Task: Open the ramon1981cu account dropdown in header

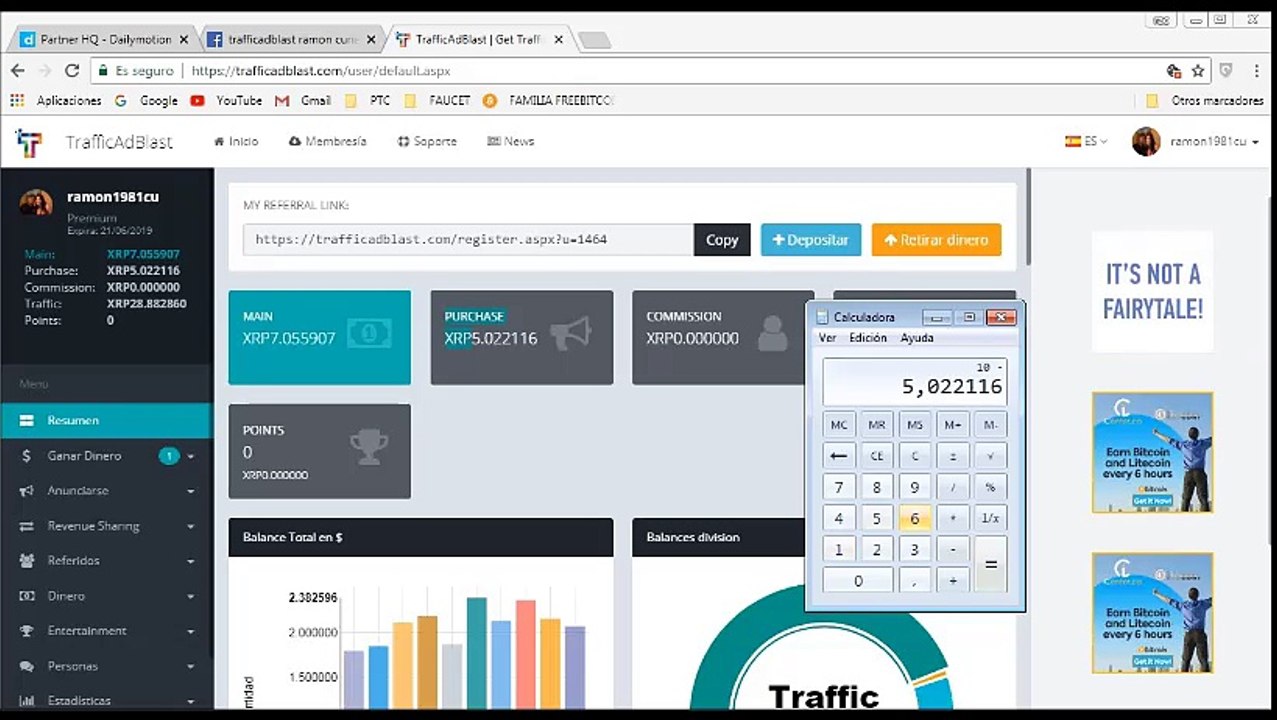Action: point(1195,142)
